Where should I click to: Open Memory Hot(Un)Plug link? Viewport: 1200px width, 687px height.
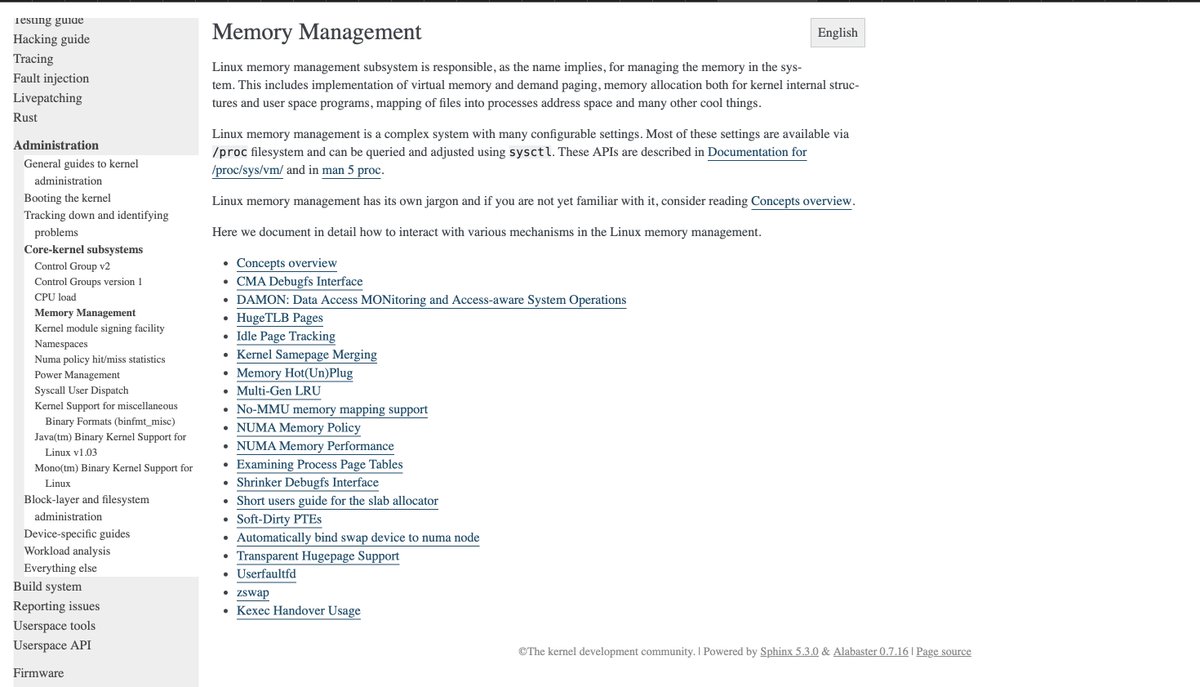pyautogui.click(x=295, y=373)
